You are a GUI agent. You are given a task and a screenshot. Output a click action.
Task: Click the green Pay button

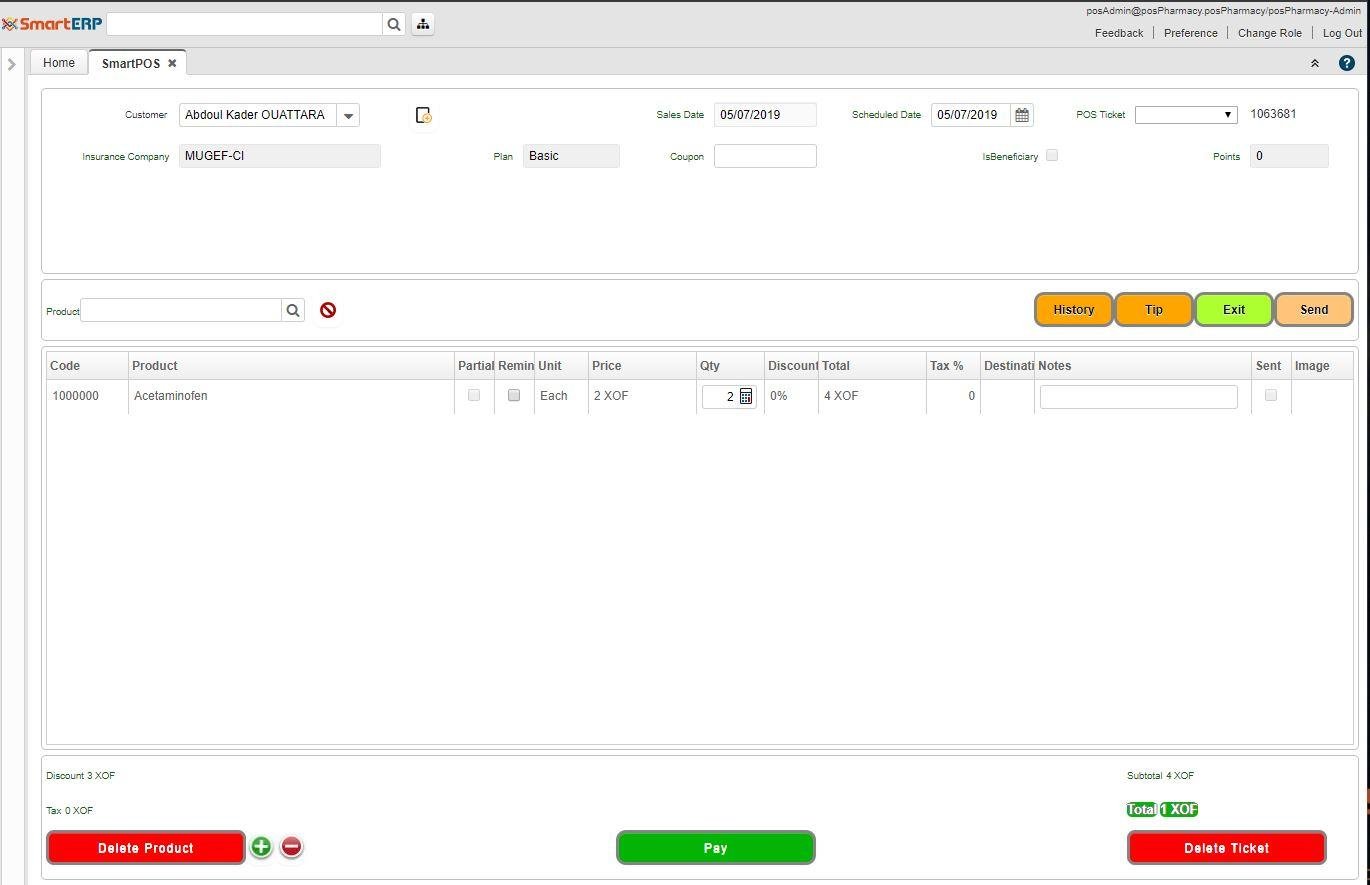click(716, 848)
